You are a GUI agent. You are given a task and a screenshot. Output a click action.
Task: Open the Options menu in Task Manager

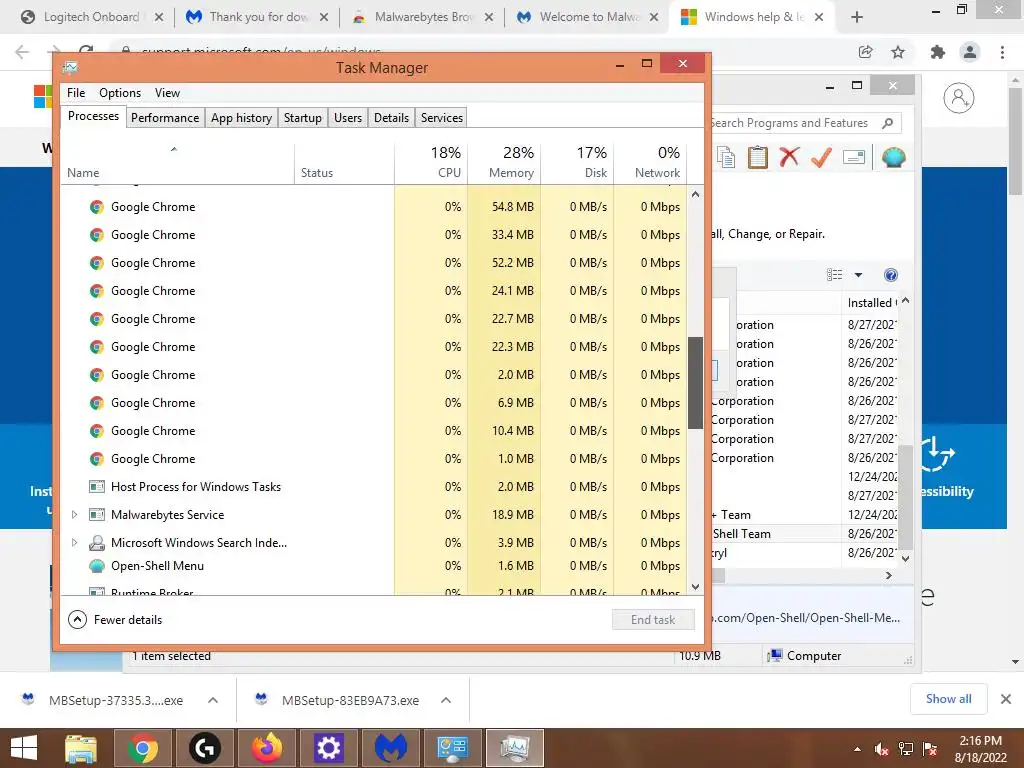pyautogui.click(x=120, y=93)
